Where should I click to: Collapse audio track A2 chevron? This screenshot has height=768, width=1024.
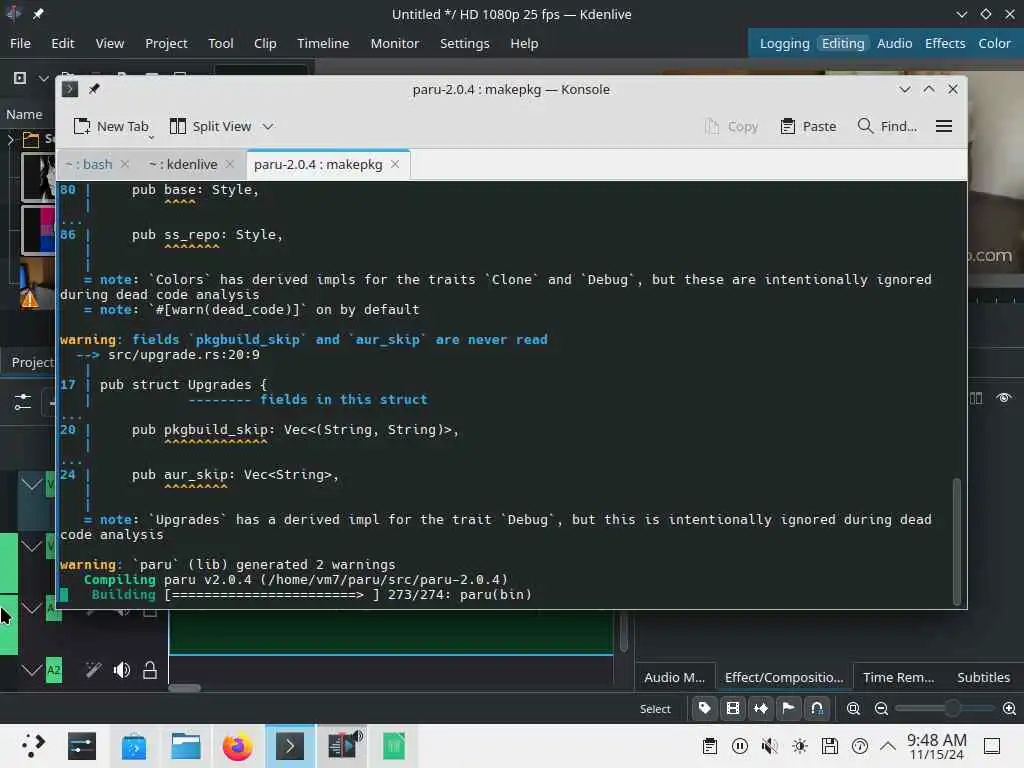click(31, 670)
